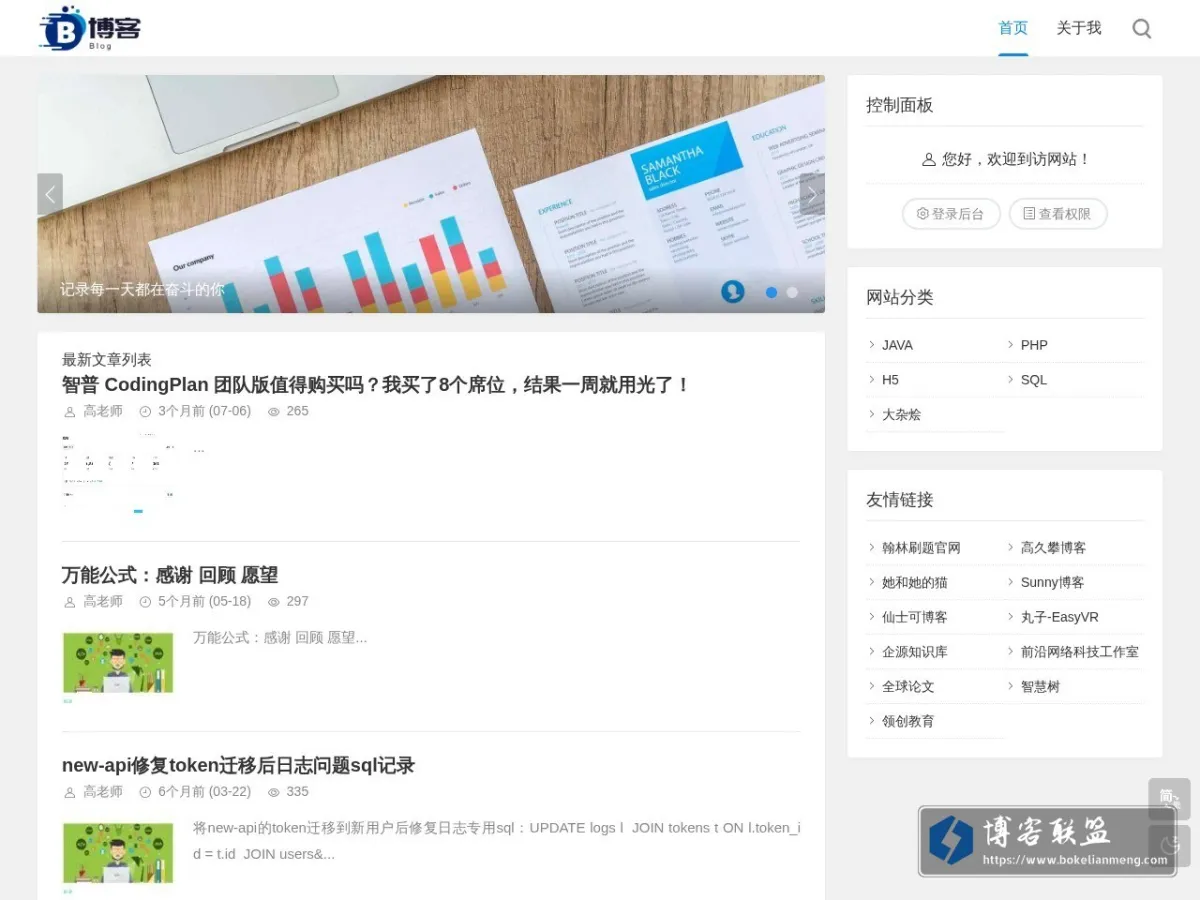The height and width of the screenshot is (900, 1200).
Task: Open the search magnifier icon in header
Action: click(1141, 28)
